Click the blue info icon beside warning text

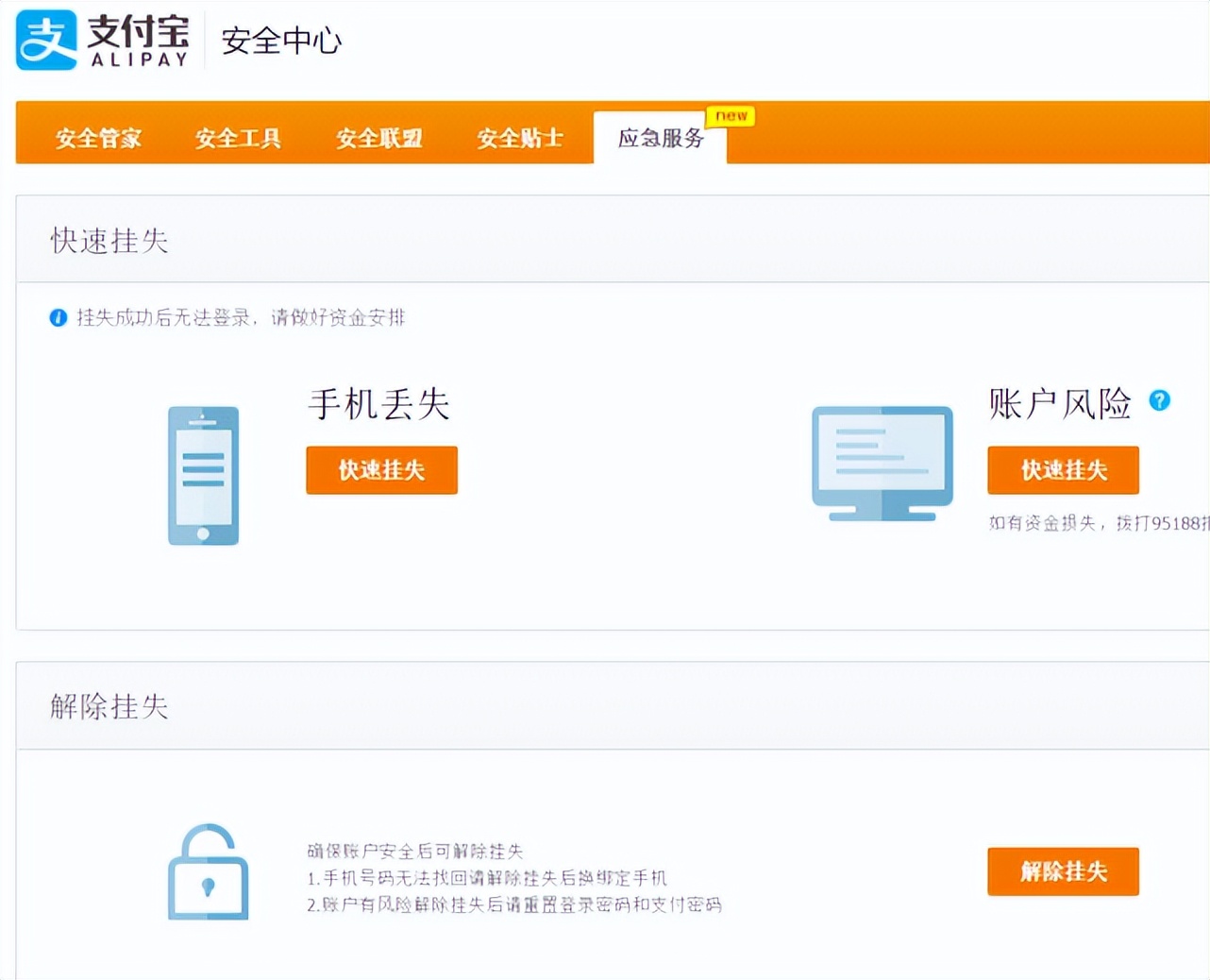(x=58, y=317)
